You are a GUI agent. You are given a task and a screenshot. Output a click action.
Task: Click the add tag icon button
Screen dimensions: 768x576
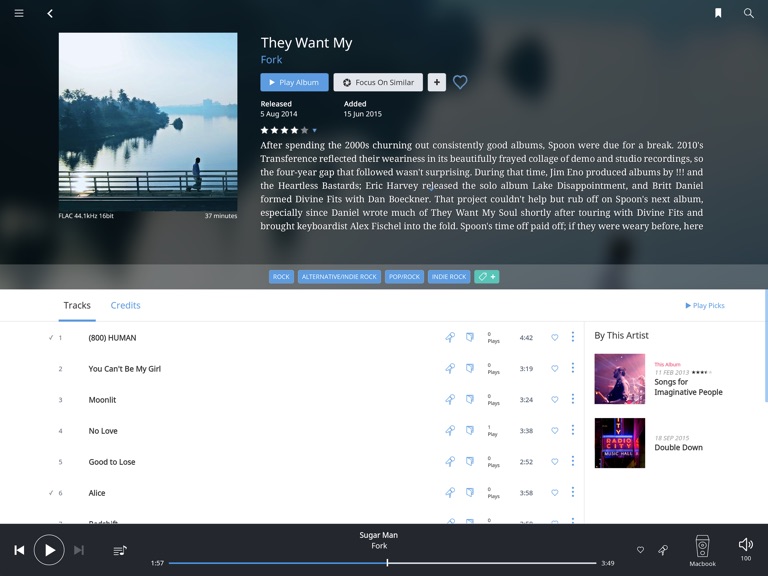tap(486, 277)
